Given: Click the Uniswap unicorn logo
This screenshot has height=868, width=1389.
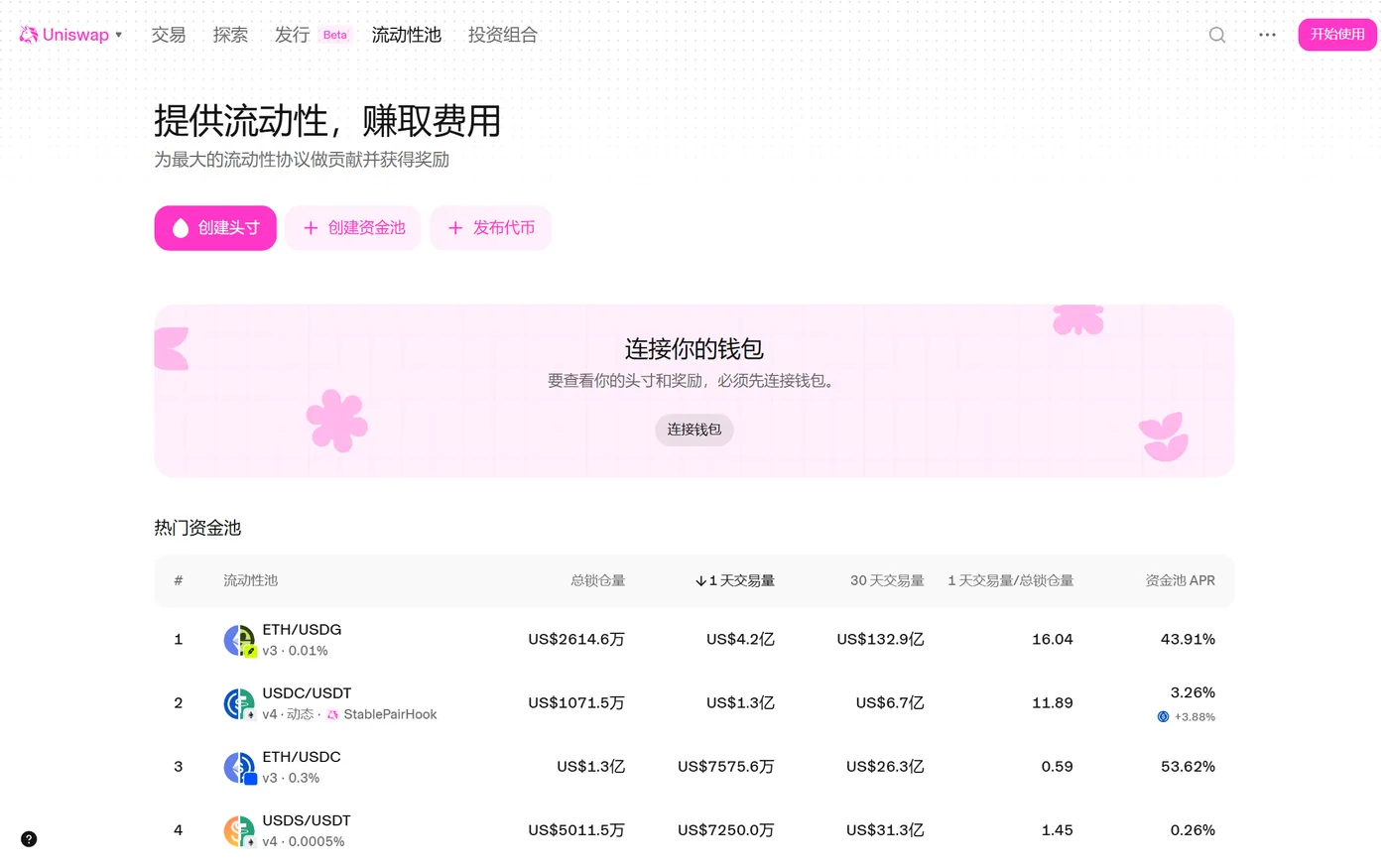Looking at the screenshot, I should [29, 35].
